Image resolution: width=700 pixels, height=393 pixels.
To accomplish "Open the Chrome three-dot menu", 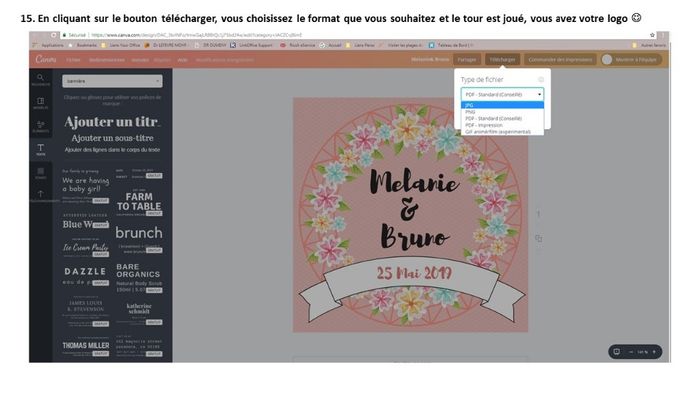I will [x=663, y=35].
